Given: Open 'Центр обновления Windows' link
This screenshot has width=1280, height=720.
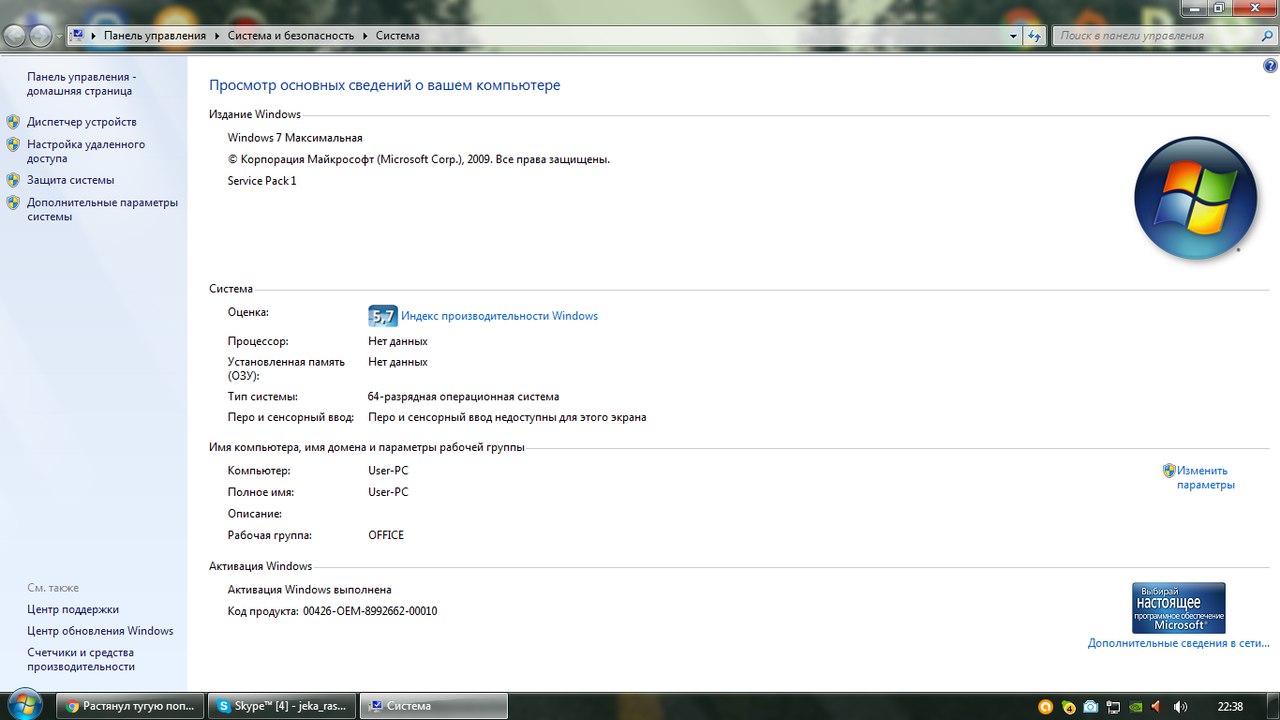Looking at the screenshot, I should click(x=100, y=631).
